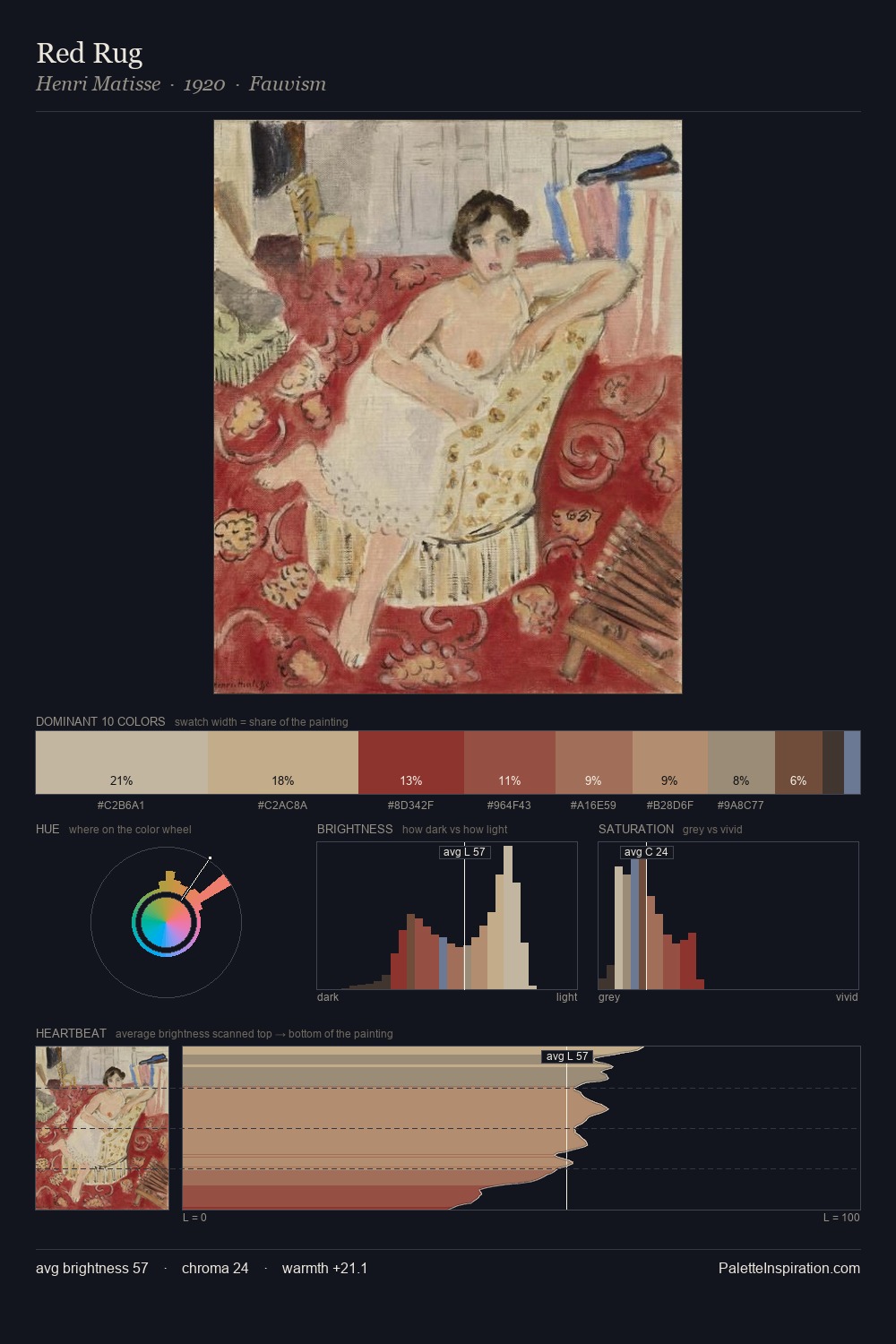Click the tallest beige bar in Brightness histogram
Viewport: 896px width, 1344px height.
pyautogui.click(x=508, y=918)
